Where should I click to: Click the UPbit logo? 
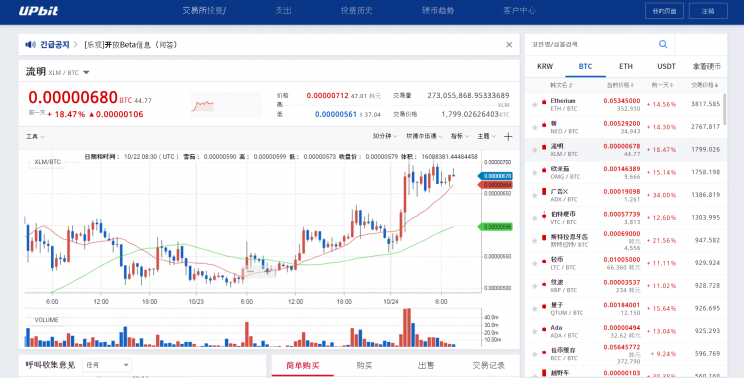(x=38, y=11)
